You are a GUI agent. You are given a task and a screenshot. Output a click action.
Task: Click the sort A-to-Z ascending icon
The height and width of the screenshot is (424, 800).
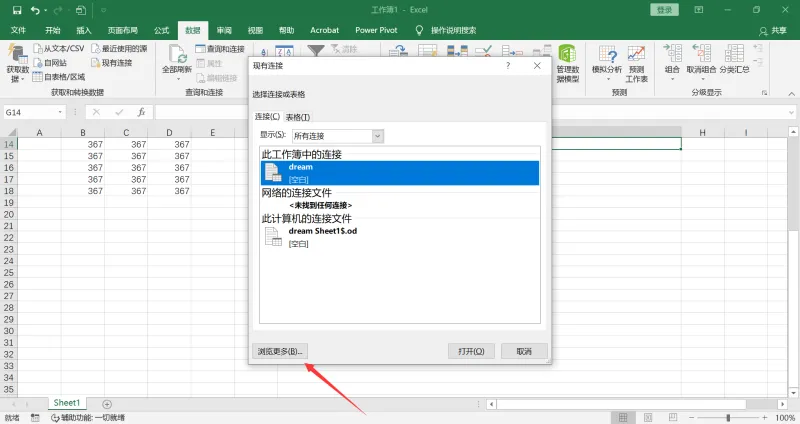[x=264, y=51]
